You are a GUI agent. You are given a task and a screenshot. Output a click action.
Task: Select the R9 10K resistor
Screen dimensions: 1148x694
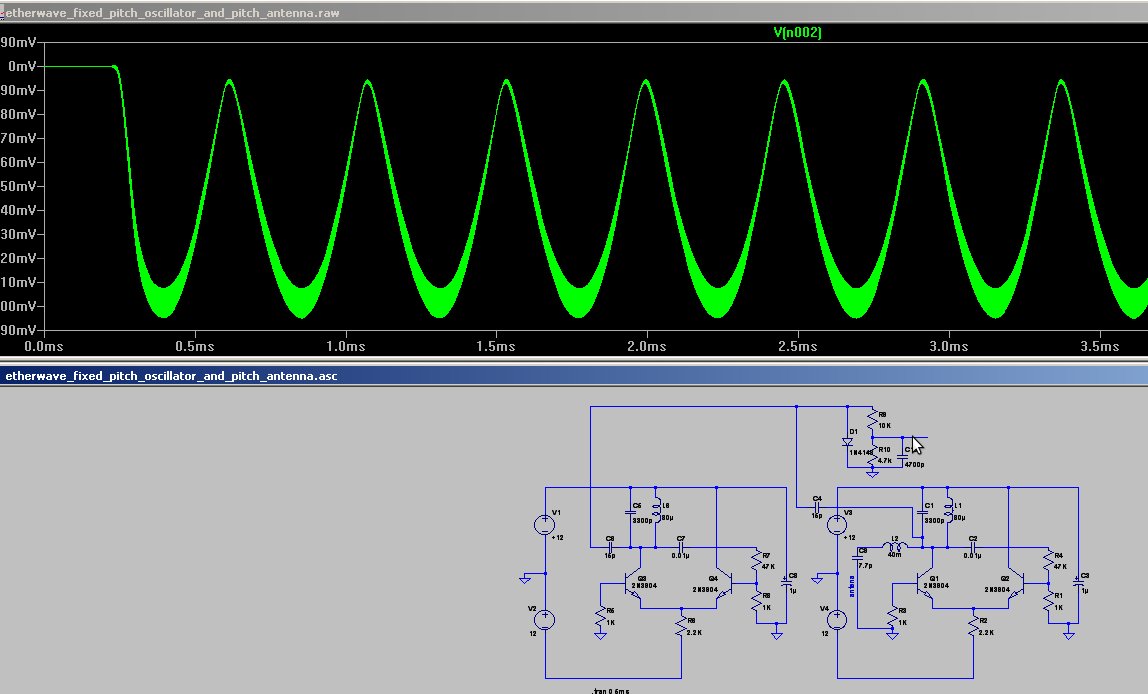pyautogui.click(x=872, y=420)
